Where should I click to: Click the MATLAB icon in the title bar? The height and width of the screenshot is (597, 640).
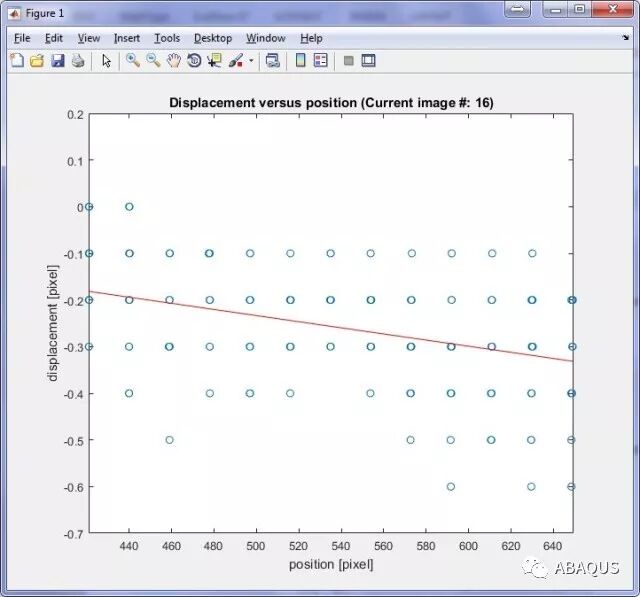click(x=15, y=13)
